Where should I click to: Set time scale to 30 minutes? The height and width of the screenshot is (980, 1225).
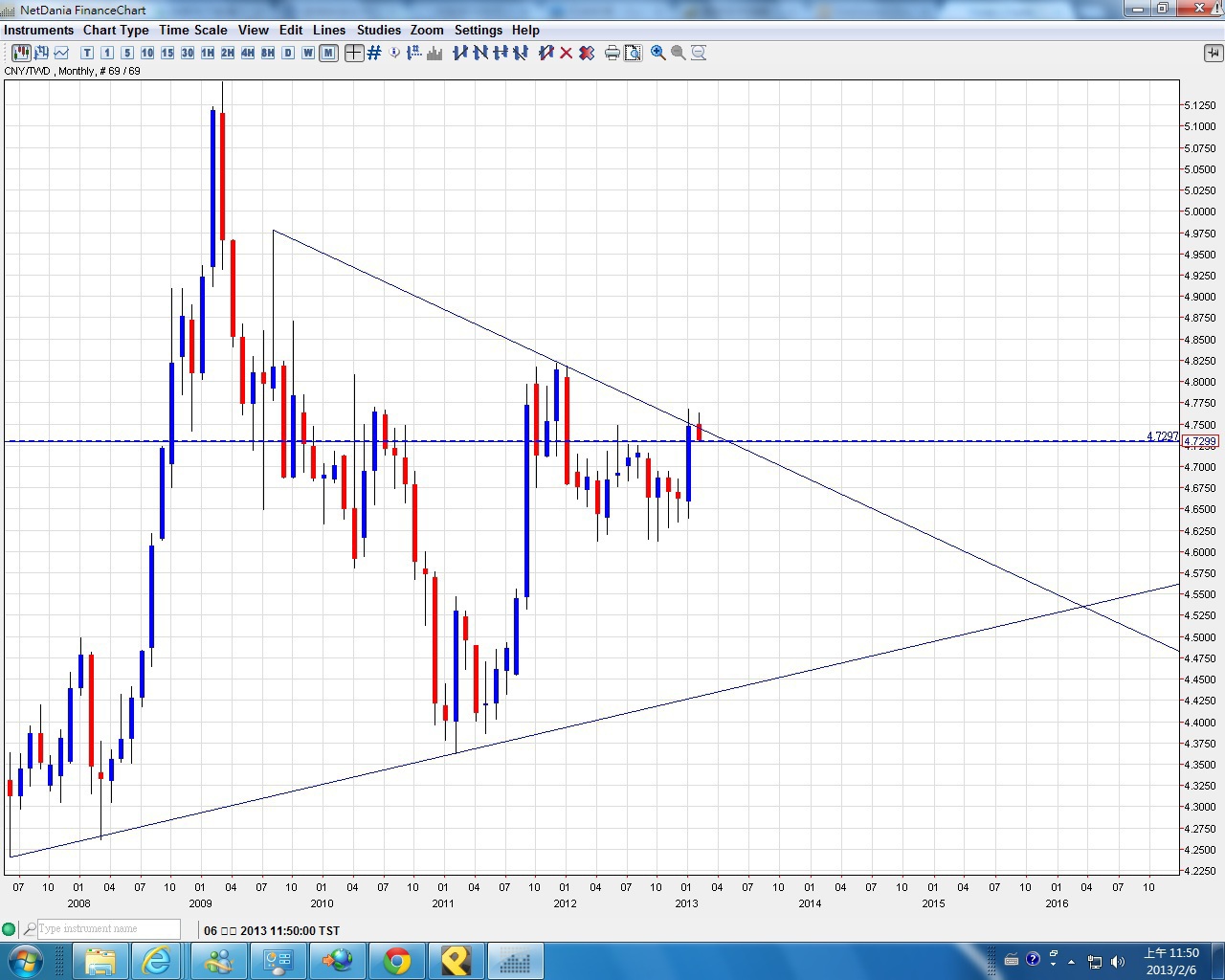point(188,53)
